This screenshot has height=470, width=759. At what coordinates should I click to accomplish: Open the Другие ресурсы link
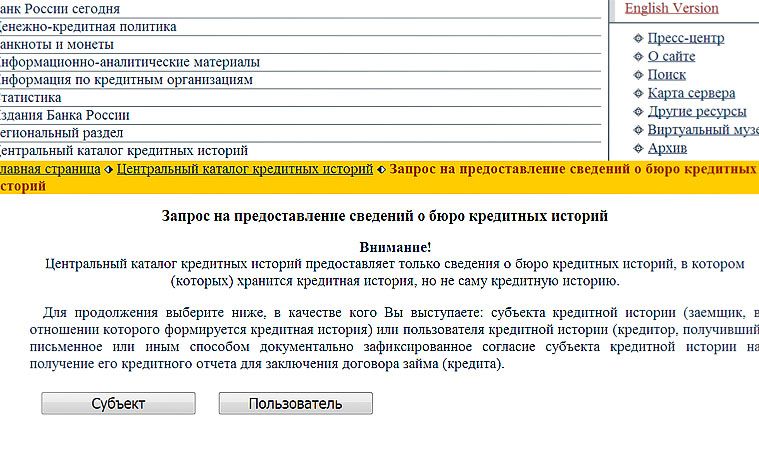point(697,111)
